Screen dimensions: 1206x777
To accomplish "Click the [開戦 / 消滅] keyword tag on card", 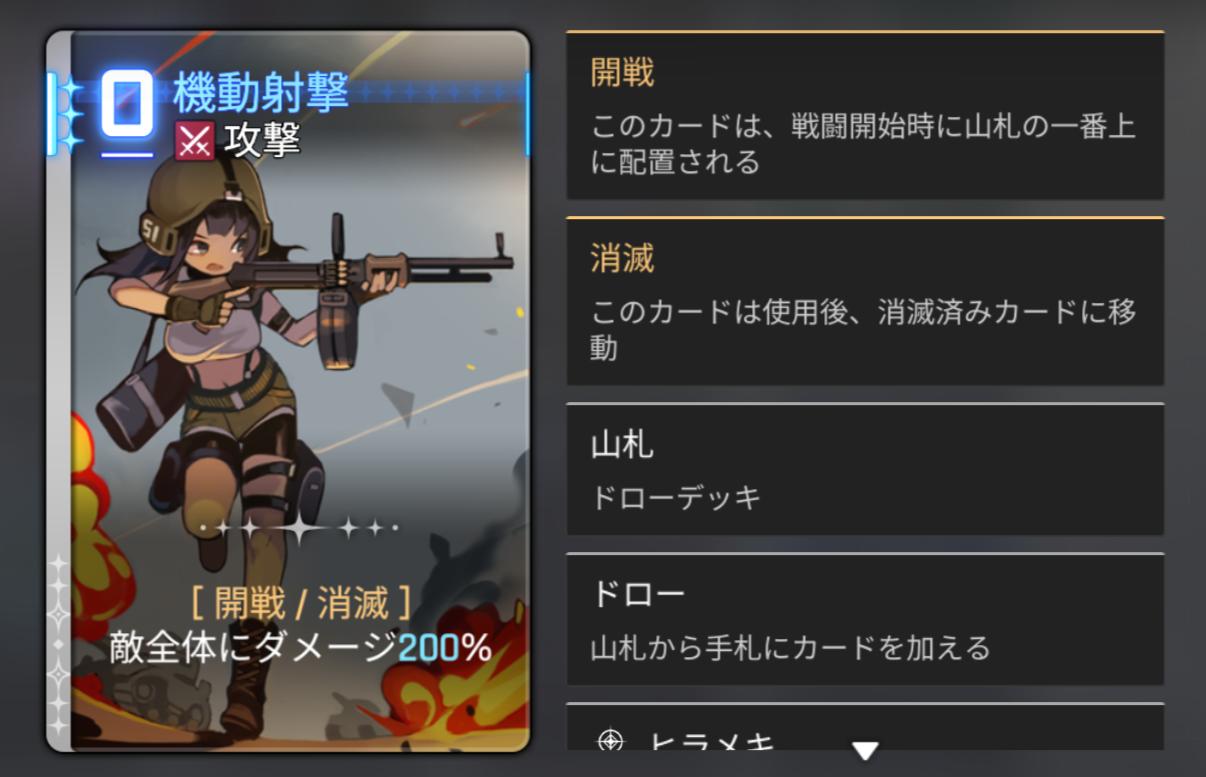I will click(x=300, y=603).
